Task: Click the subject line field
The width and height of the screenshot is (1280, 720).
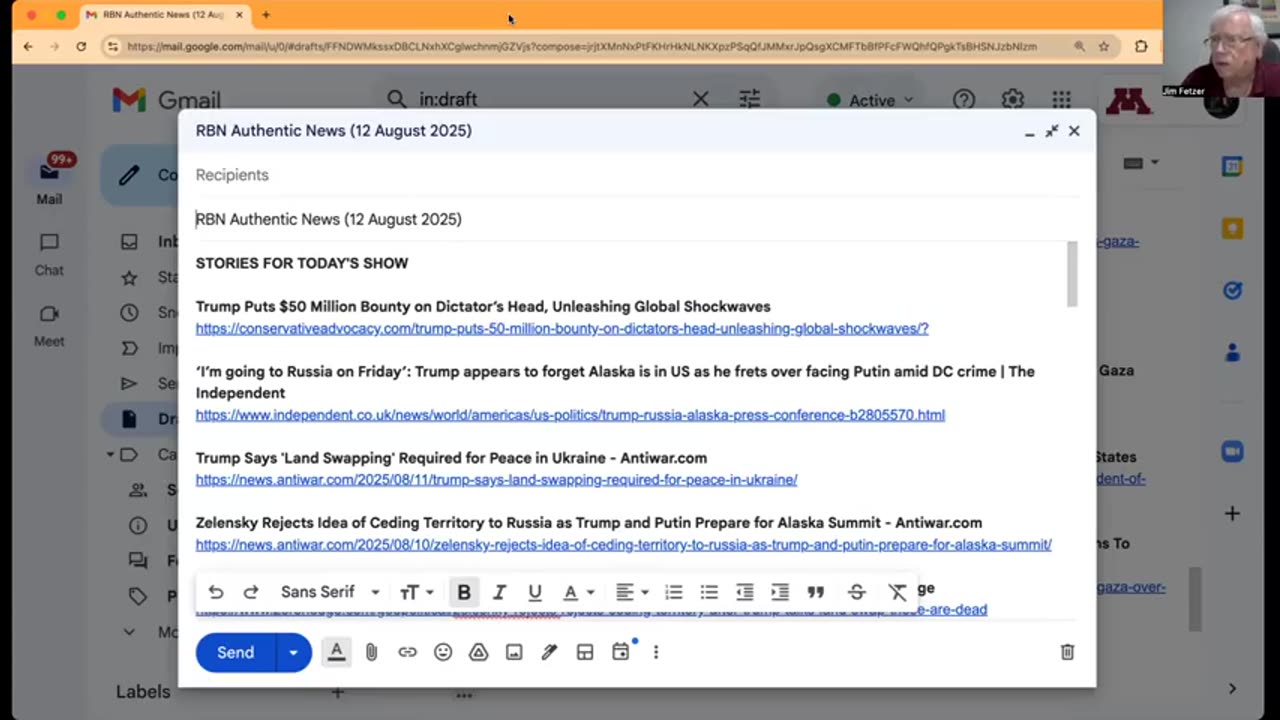Action: click(636, 219)
